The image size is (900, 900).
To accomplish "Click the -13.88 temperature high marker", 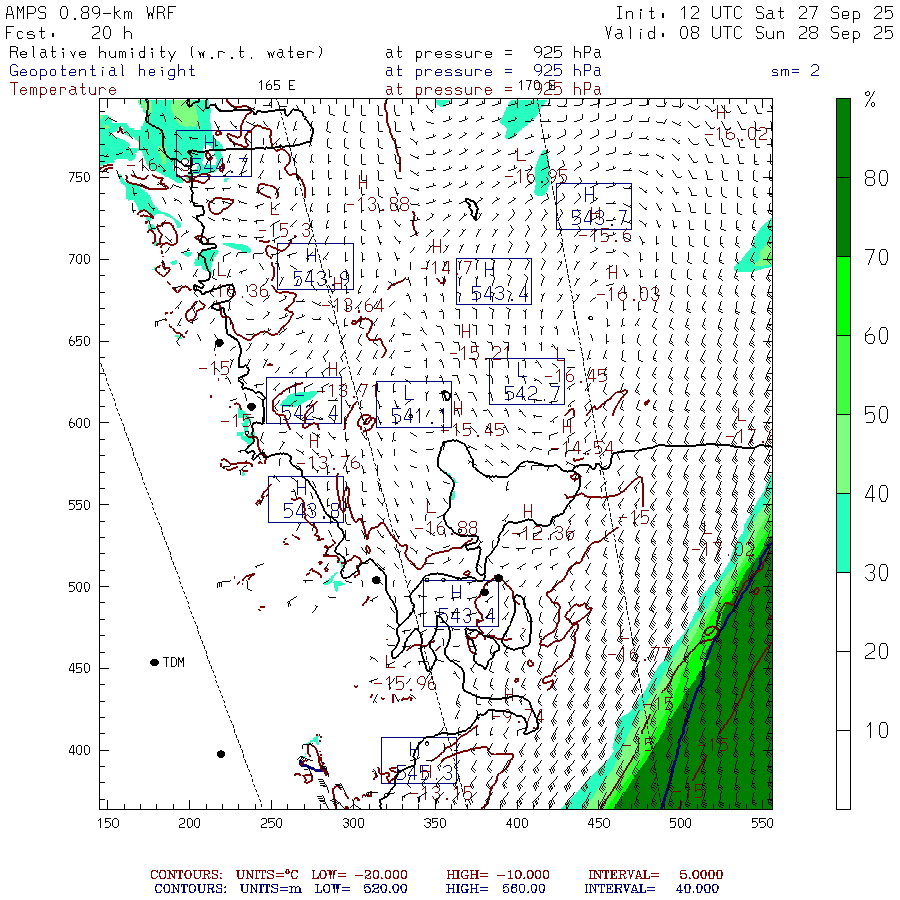I will pos(382,204).
